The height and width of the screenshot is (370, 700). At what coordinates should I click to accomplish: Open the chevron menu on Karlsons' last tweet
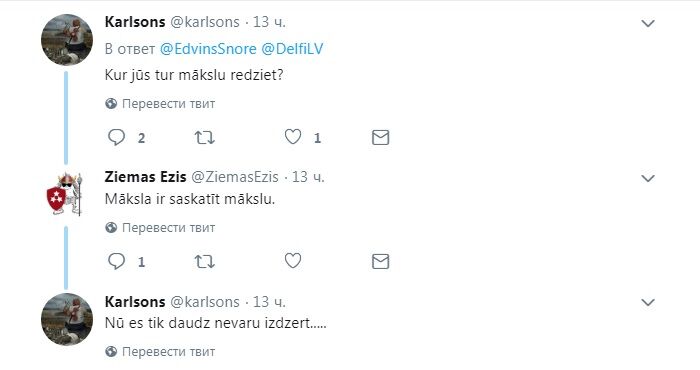click(x=648, y=303)
